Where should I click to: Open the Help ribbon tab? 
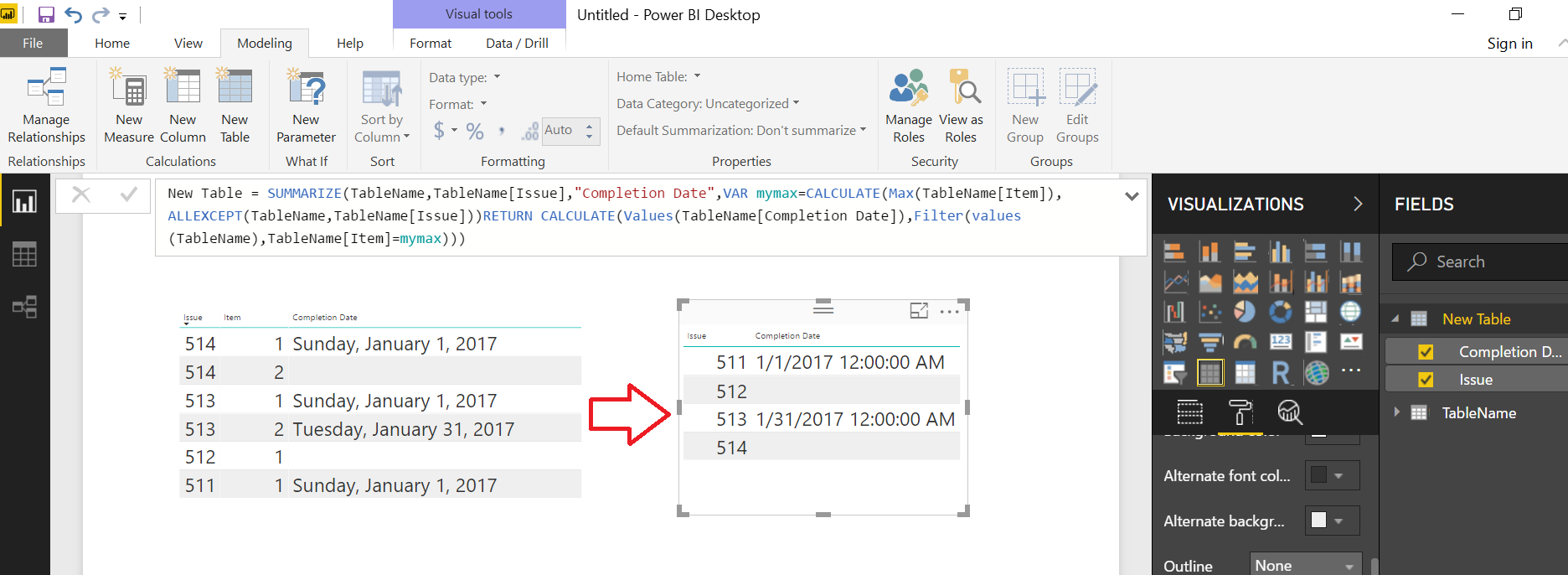tap(350, 44)
